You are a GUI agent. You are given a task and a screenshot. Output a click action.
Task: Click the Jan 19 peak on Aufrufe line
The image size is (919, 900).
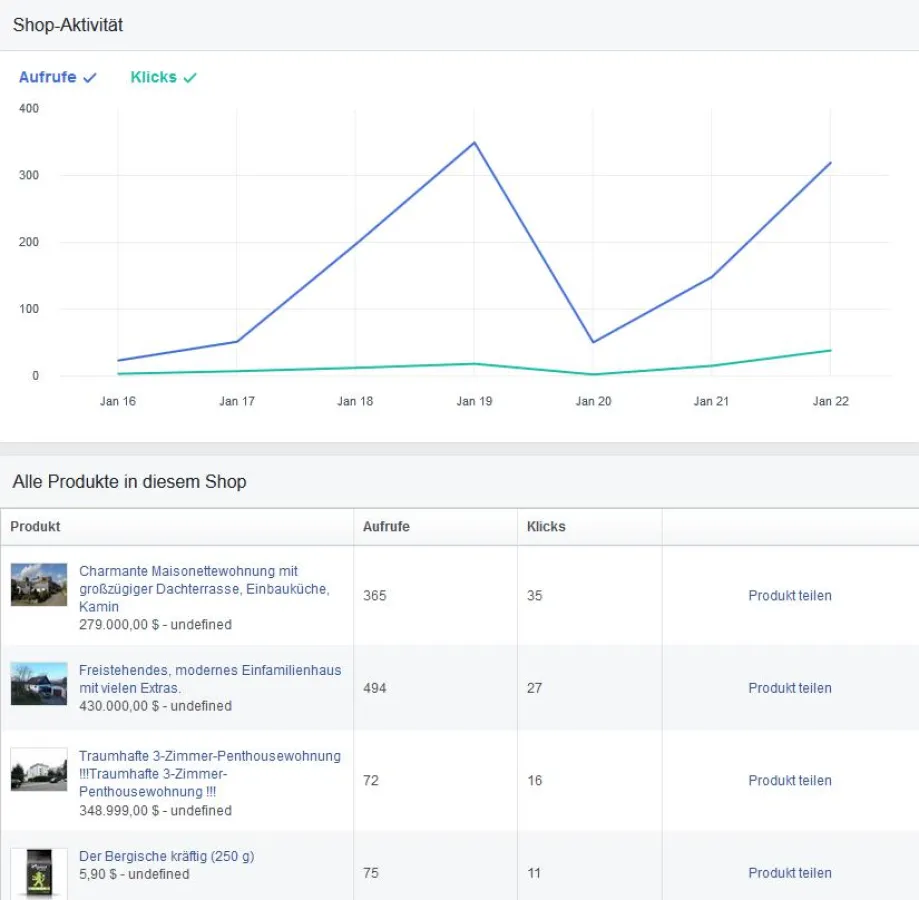(474, 142)
